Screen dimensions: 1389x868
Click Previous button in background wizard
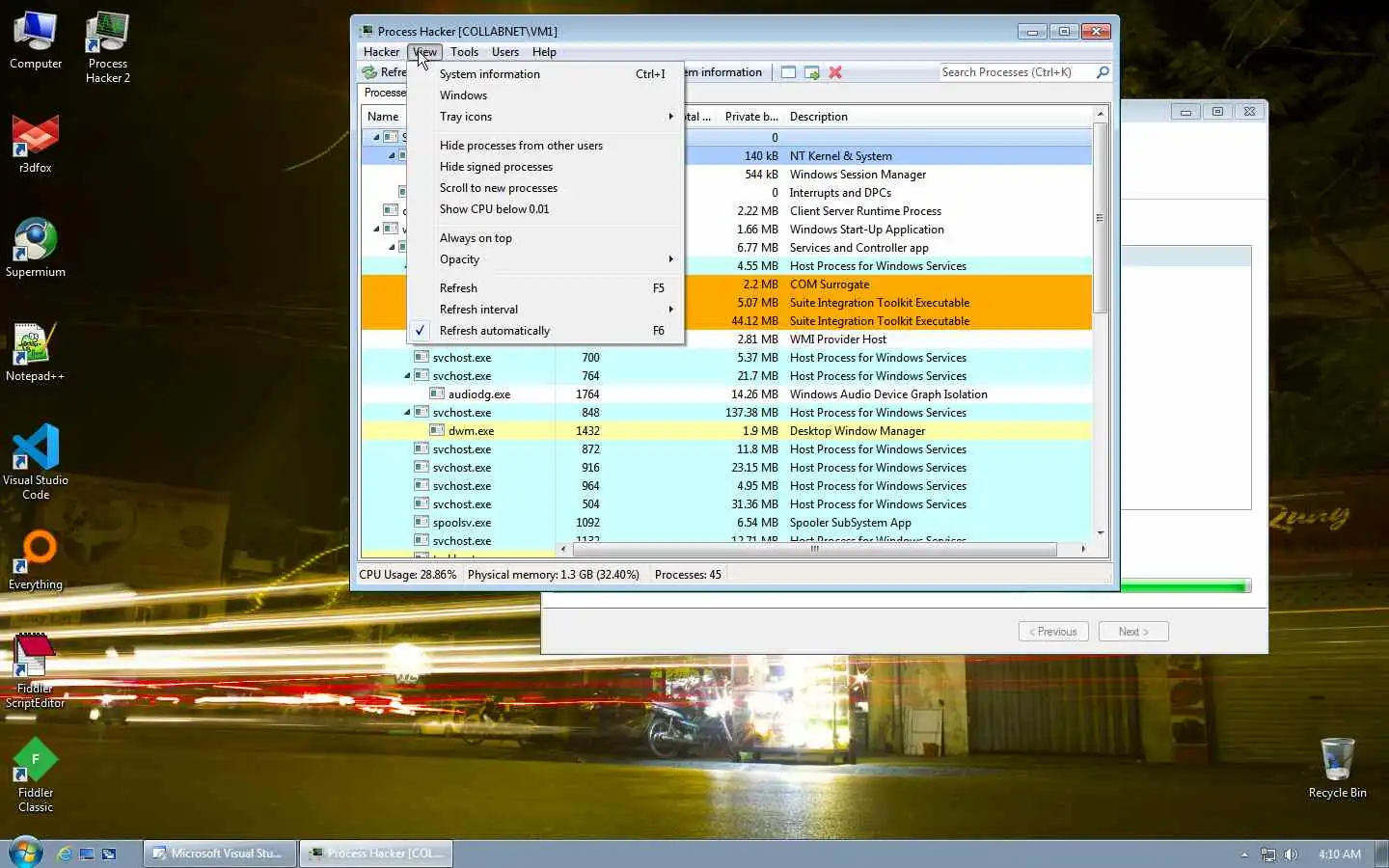(x=1053, y=632)
